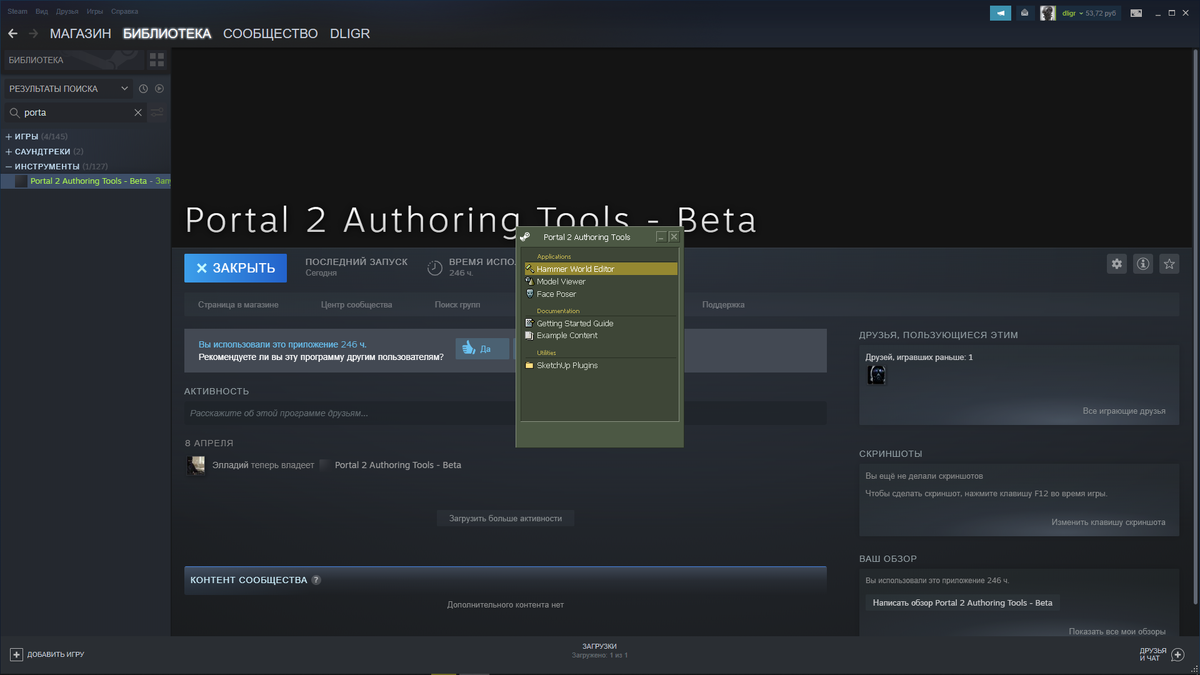Open announcements megaphone button
The width and height of the screenshot is (1200, 675).
click(x=1000, y=13)
